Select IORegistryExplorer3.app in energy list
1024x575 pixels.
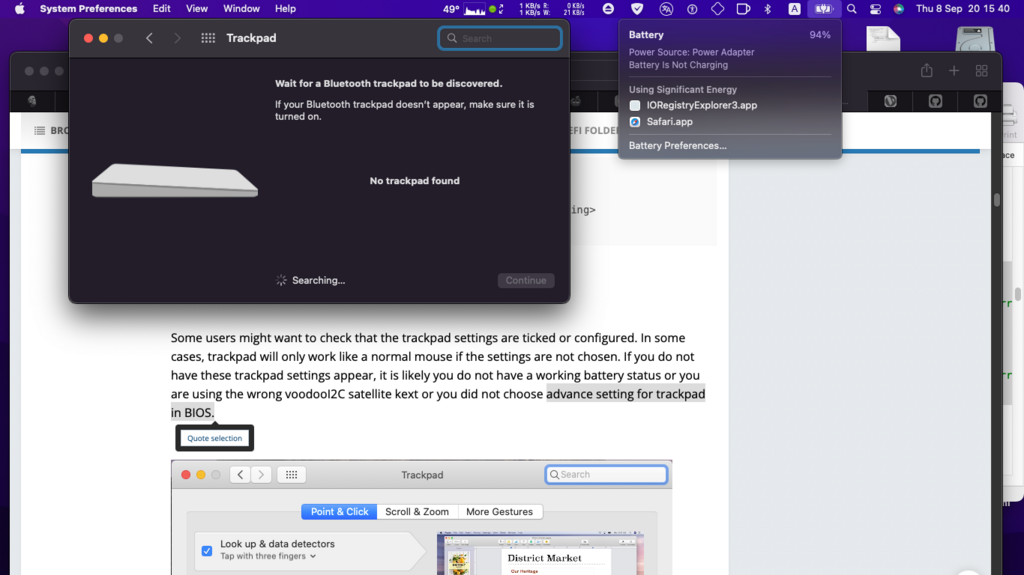click(701, 105)
